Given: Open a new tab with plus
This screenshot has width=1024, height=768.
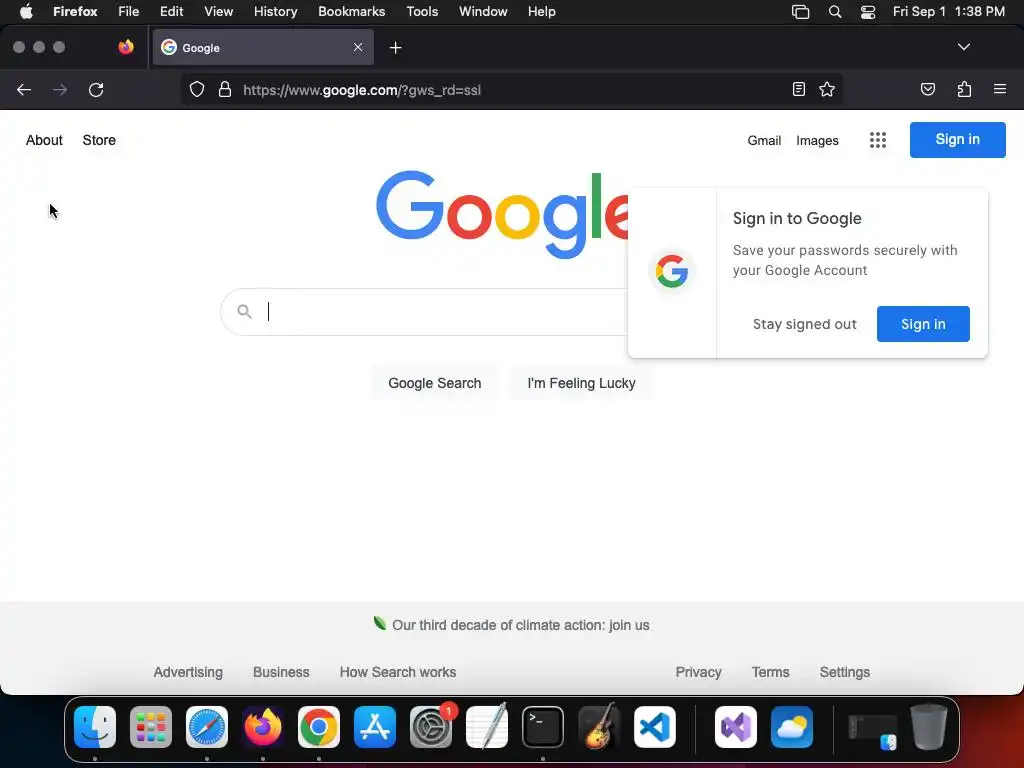Looking at the screenshot, I should tap(395, 48).
